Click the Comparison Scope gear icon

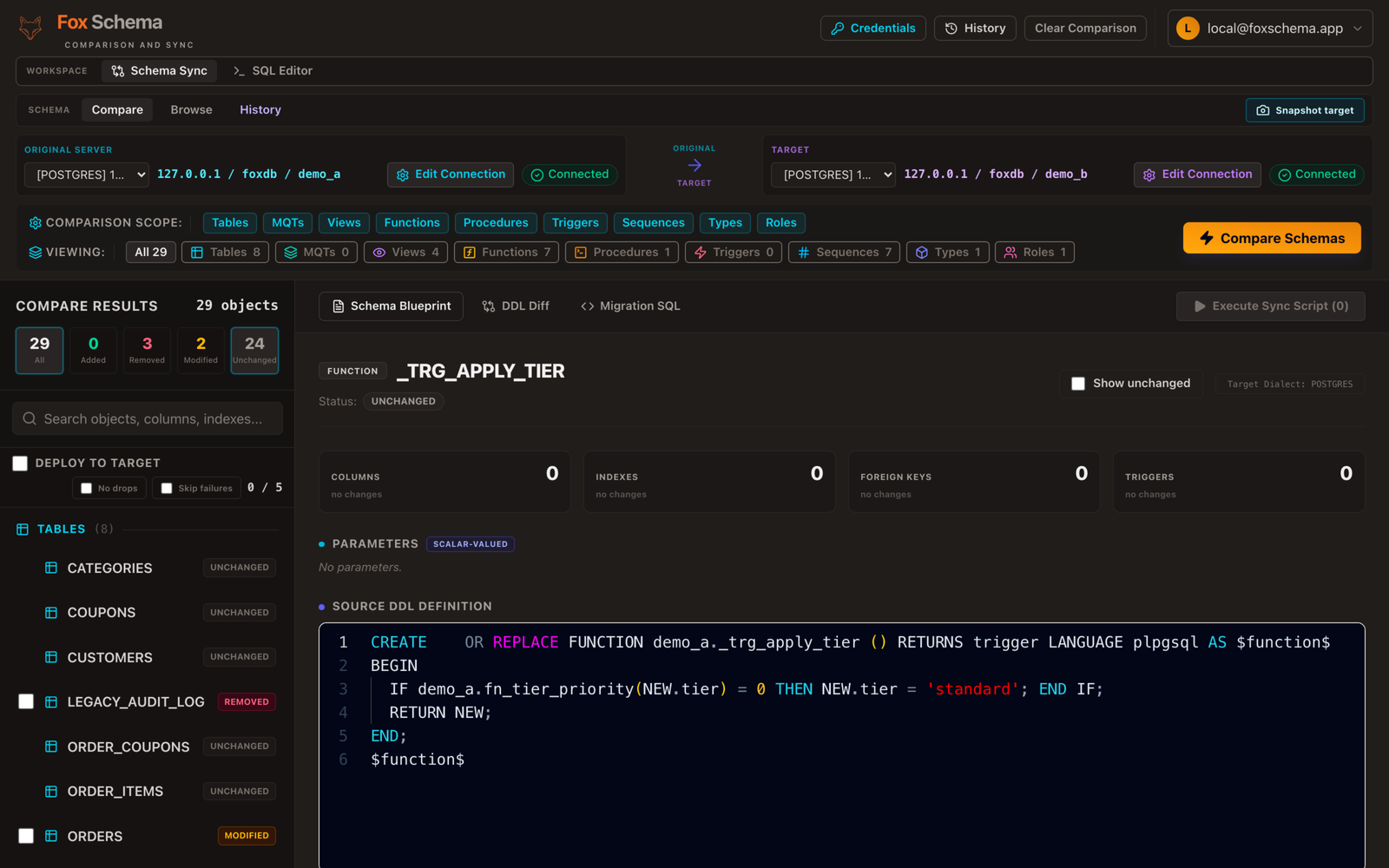(36, 223)
